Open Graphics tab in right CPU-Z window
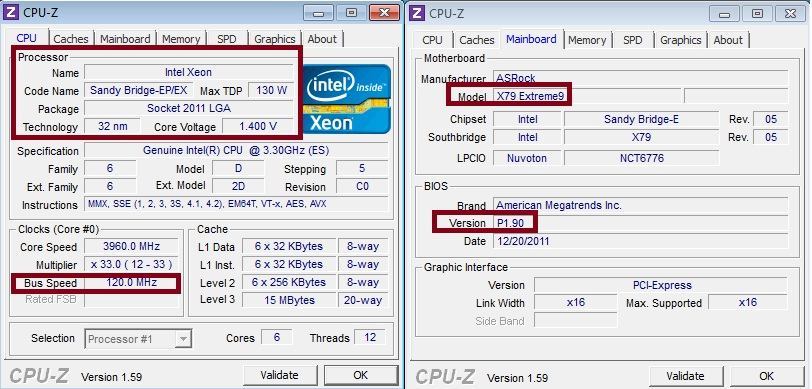This screenshot has width=812, height=389. [x=680, y=40]
